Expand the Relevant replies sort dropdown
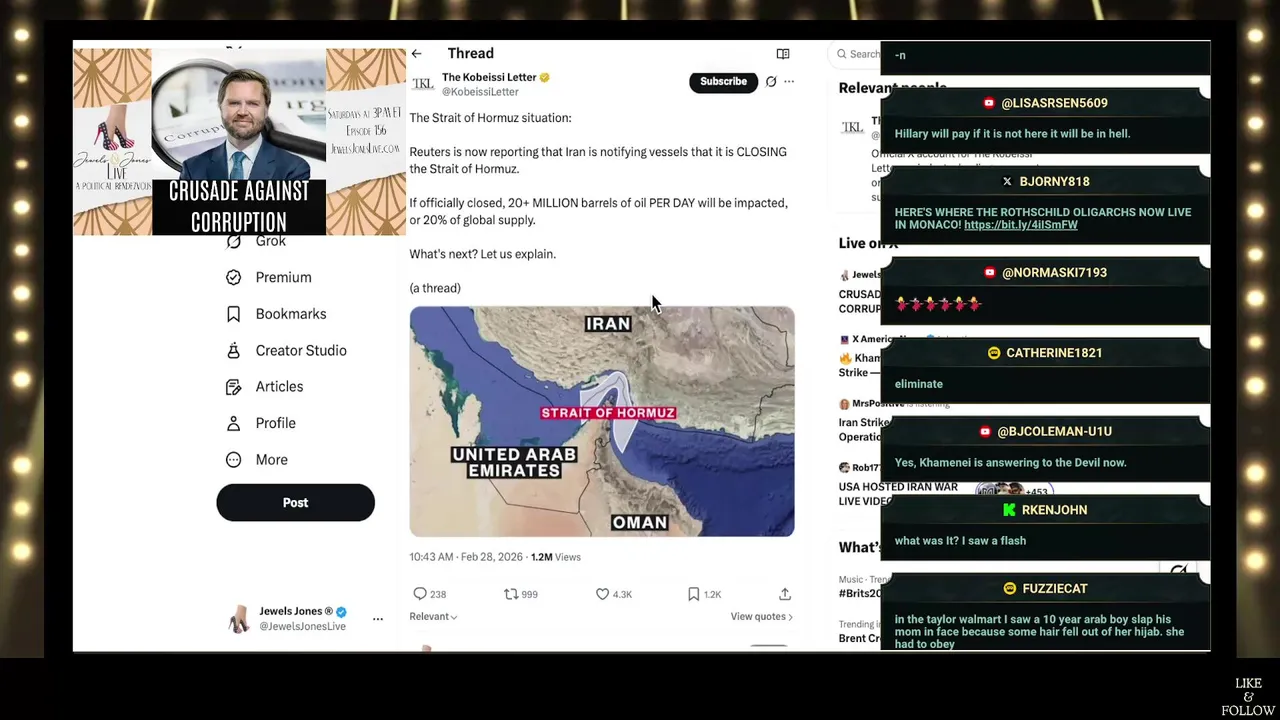The image size is (1280, 720). tap(433, 617)
